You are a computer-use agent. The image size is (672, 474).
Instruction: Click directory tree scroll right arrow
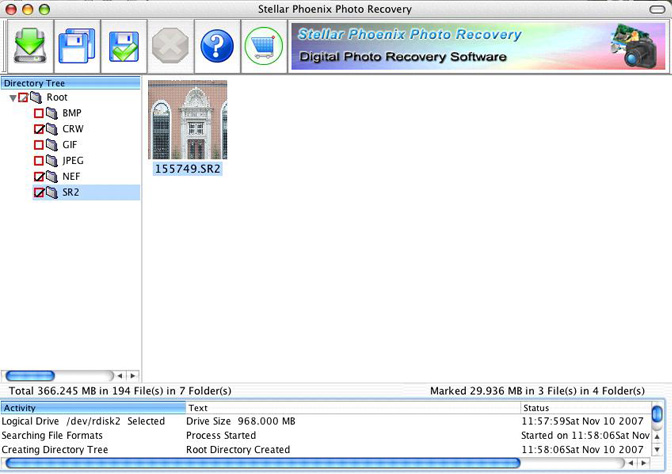click(x=133, y=376)
